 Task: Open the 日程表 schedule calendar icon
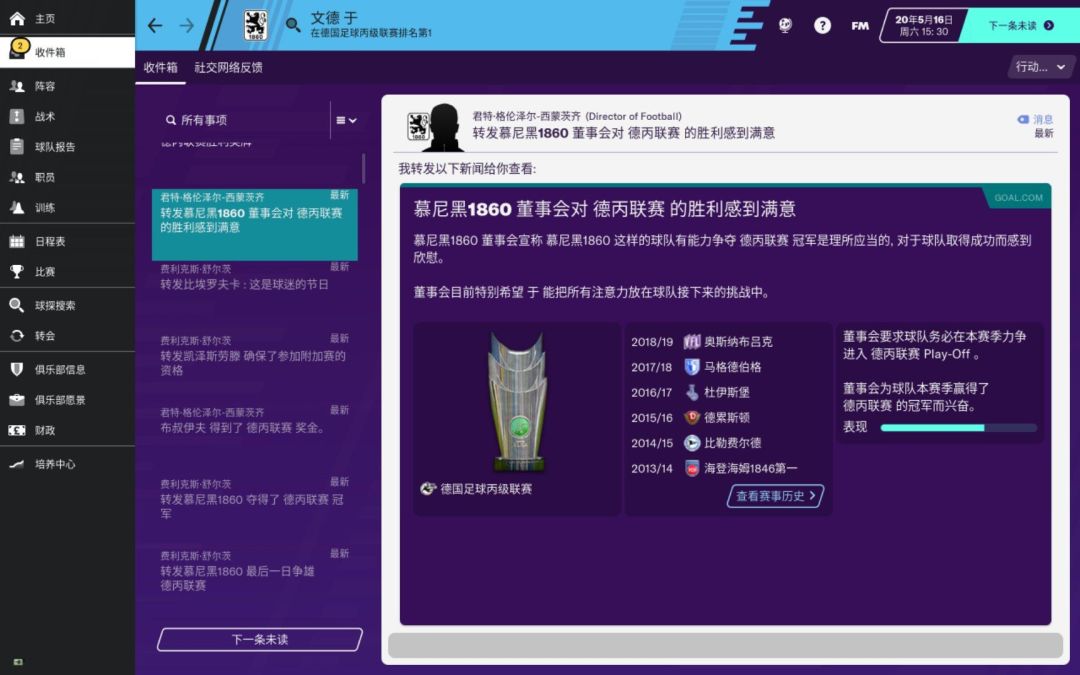(17, 241)
